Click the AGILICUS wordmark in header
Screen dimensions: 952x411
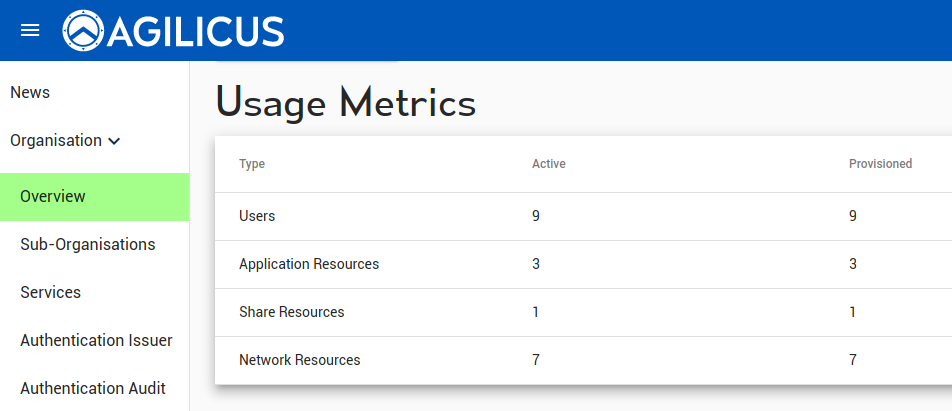point(196,31)
